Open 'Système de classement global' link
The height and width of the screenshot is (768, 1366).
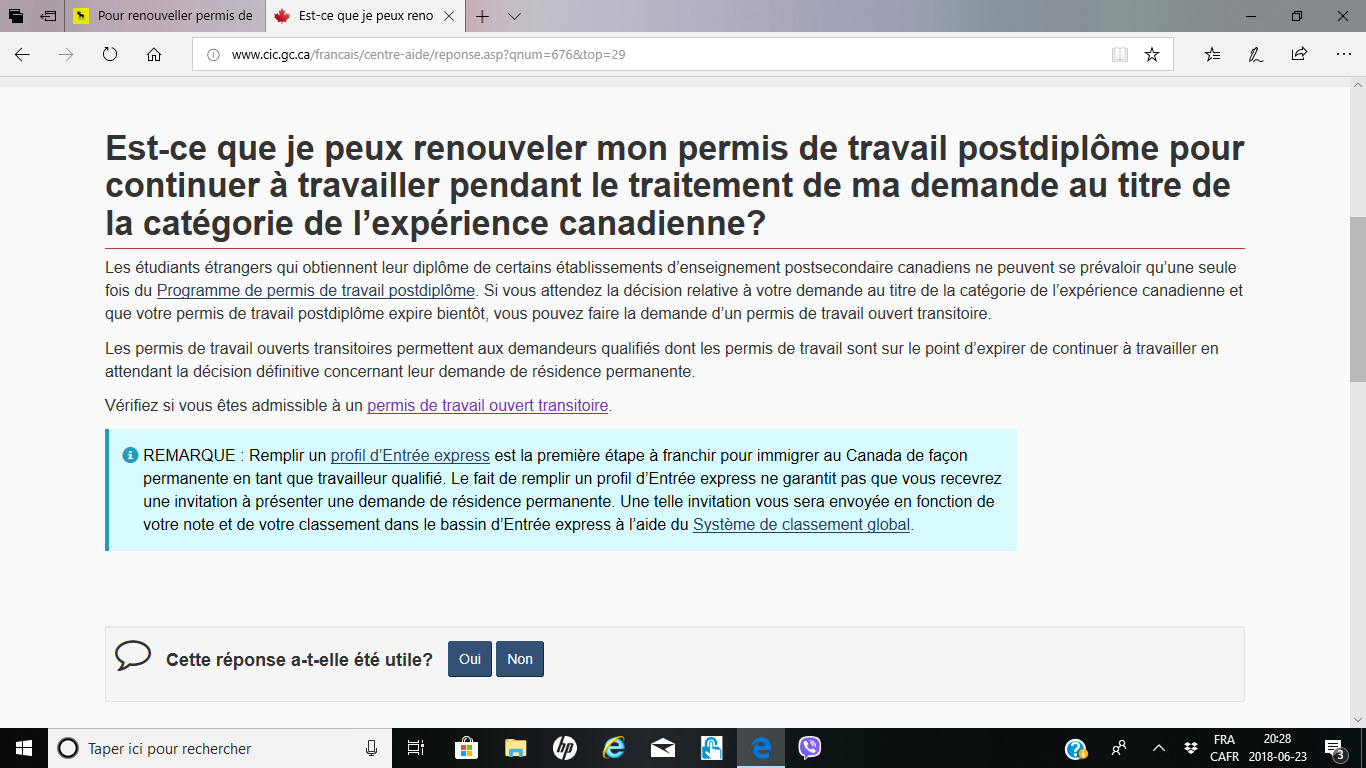(802, 524)
